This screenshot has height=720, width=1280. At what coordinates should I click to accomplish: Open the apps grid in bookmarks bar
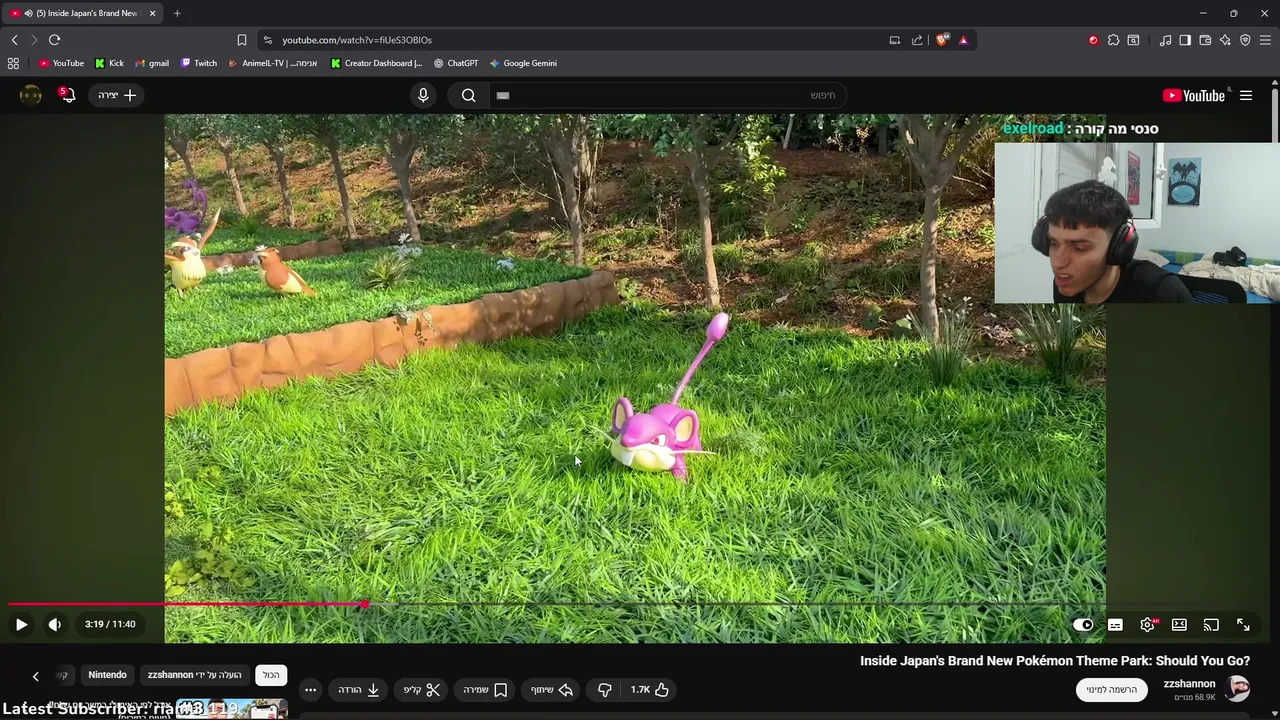tap(13, 63)
